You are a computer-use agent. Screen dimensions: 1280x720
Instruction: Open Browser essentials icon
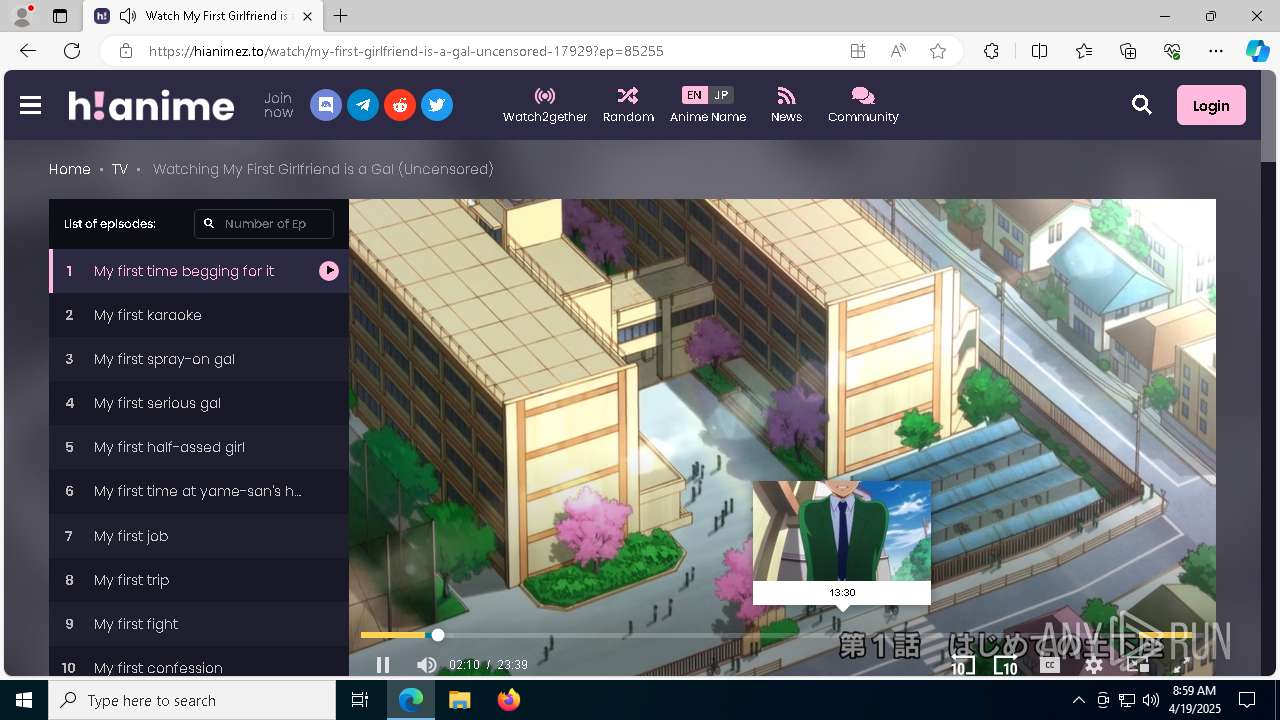pos(1172,51)
